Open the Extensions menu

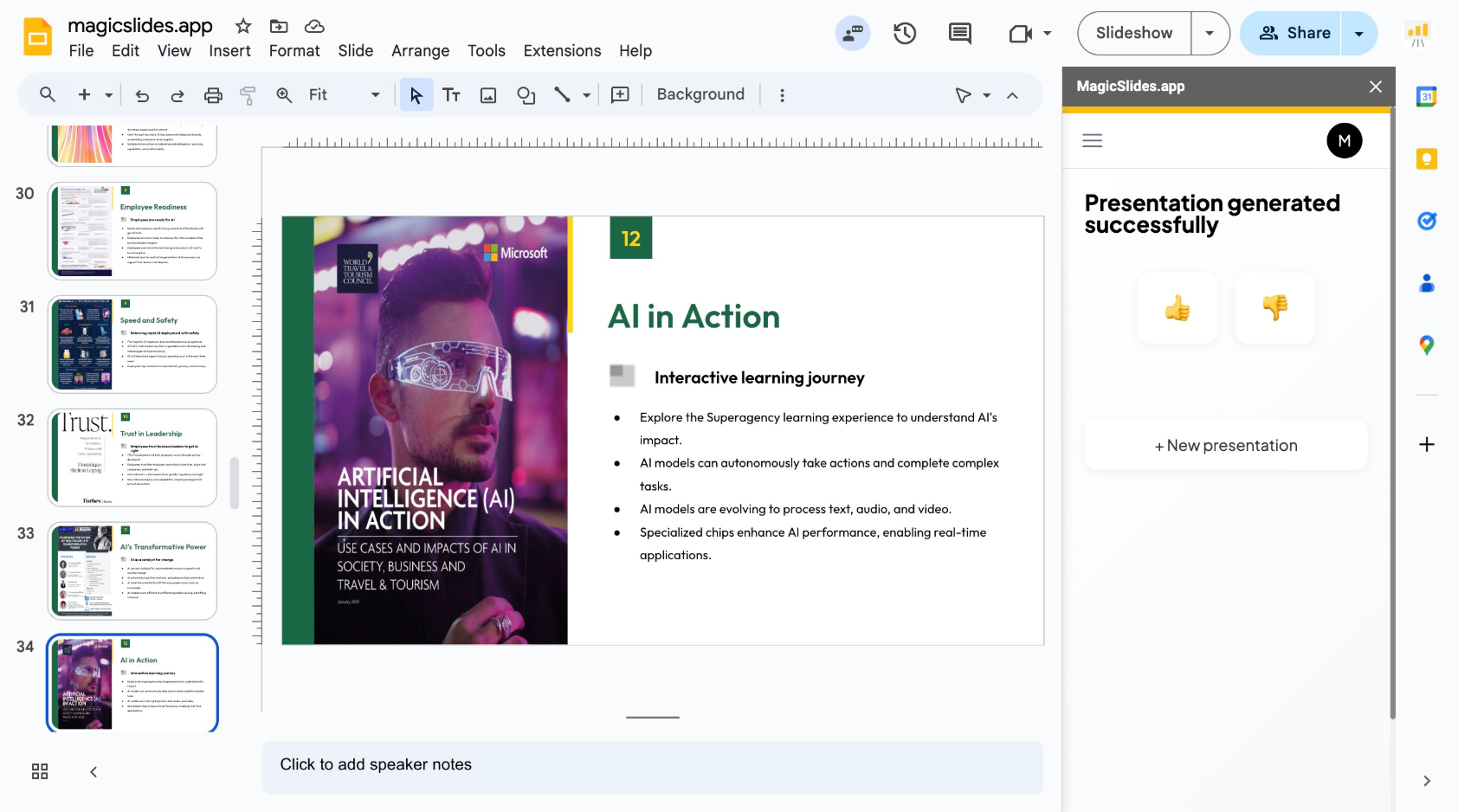coord(561,51)
